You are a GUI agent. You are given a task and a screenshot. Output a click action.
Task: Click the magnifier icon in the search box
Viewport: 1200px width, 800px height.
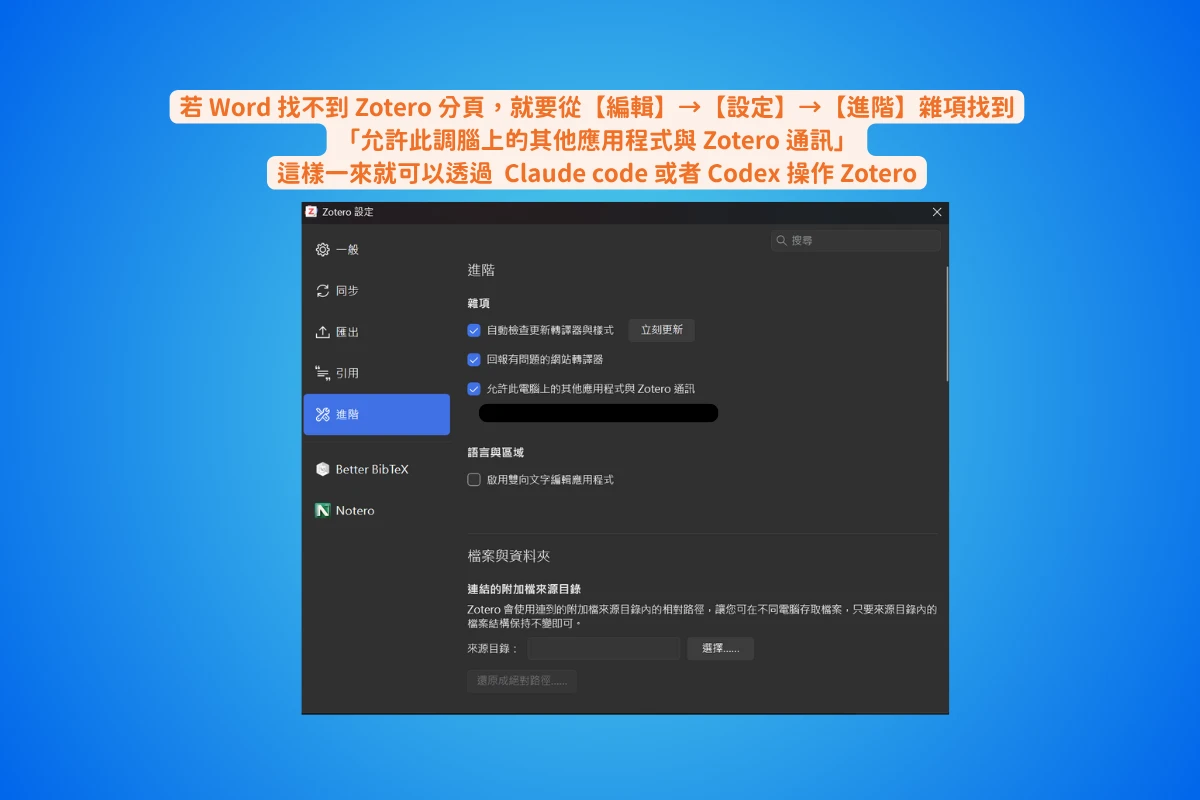coord(782,240)
